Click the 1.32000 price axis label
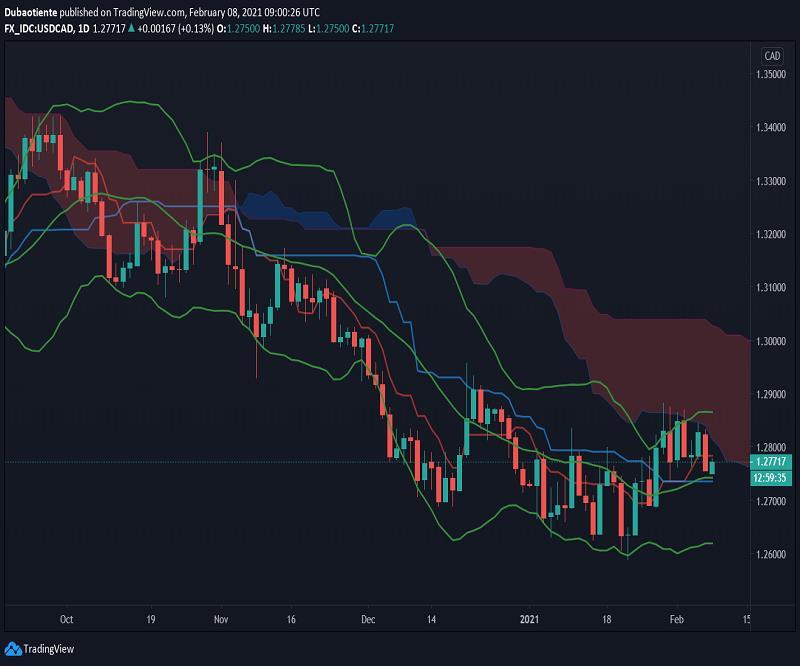This screenshot has height=666, width=800. (x=771, y=234)
